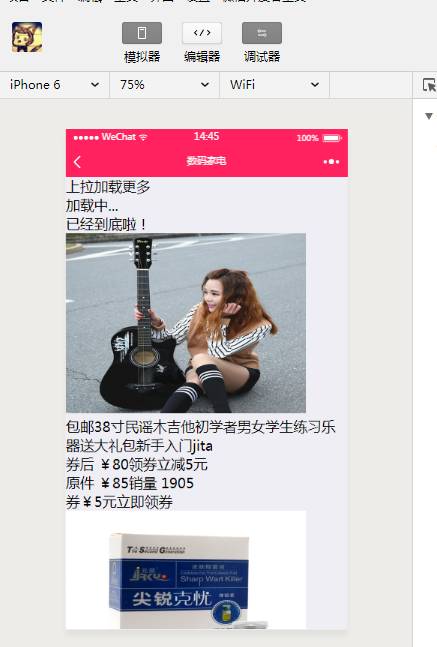This screenshot has height=647, width=437.
Task: Tap the back arrow in pink header
Action: [x=77, y=162]
